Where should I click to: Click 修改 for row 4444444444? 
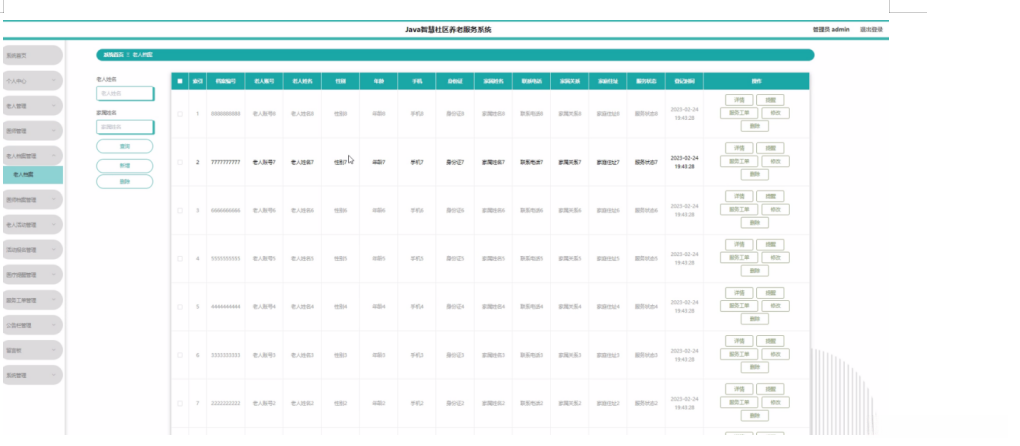point(775,306)
